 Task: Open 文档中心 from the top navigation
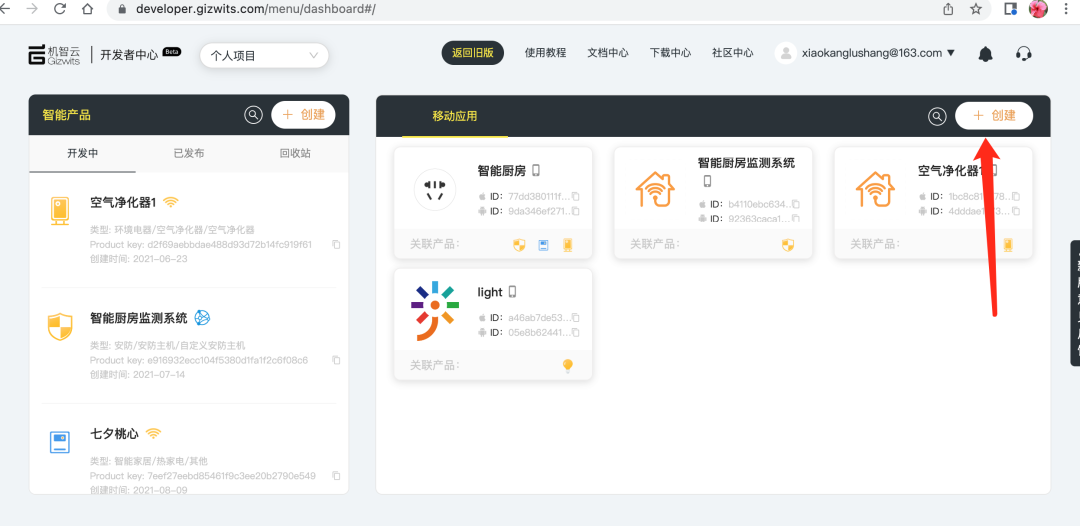608,53
